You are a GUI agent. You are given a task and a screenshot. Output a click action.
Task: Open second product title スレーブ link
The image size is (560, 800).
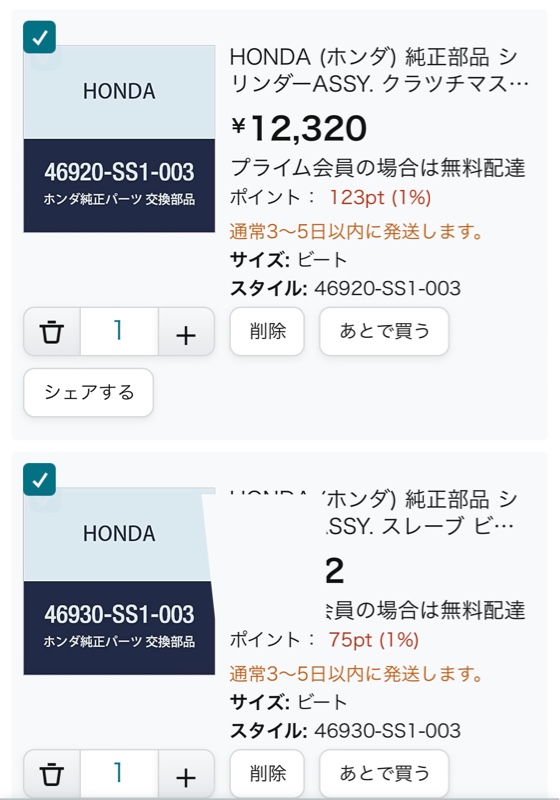tap(379, 512)
